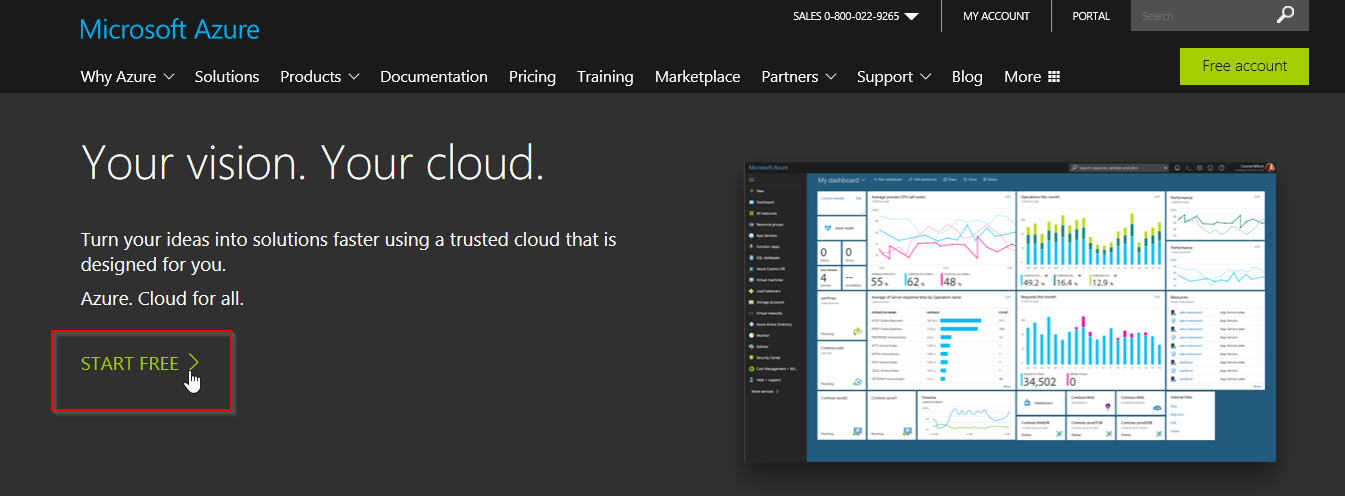Open the My Account link
Screen dimensions: 1345x496
[996, 16]
